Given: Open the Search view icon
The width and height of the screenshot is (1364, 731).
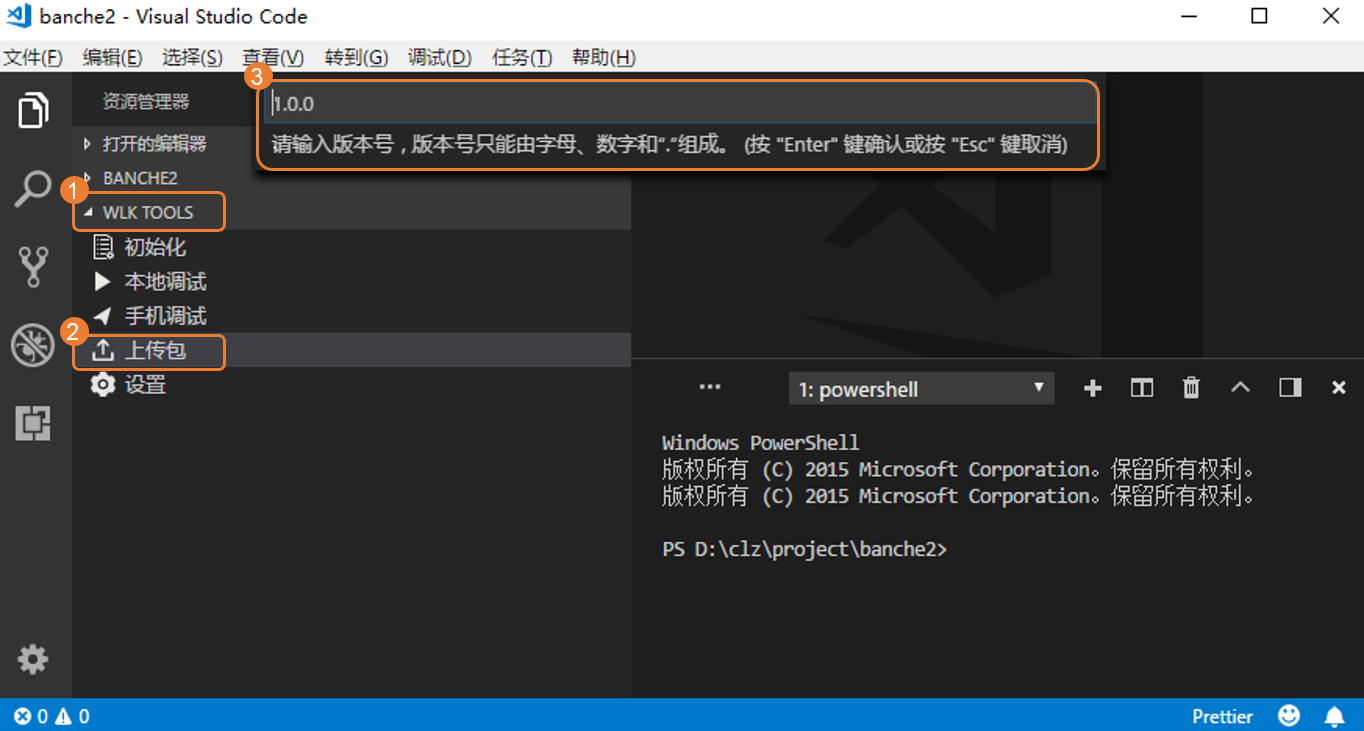Looking at the screenshot, I should tap(33, 188).
